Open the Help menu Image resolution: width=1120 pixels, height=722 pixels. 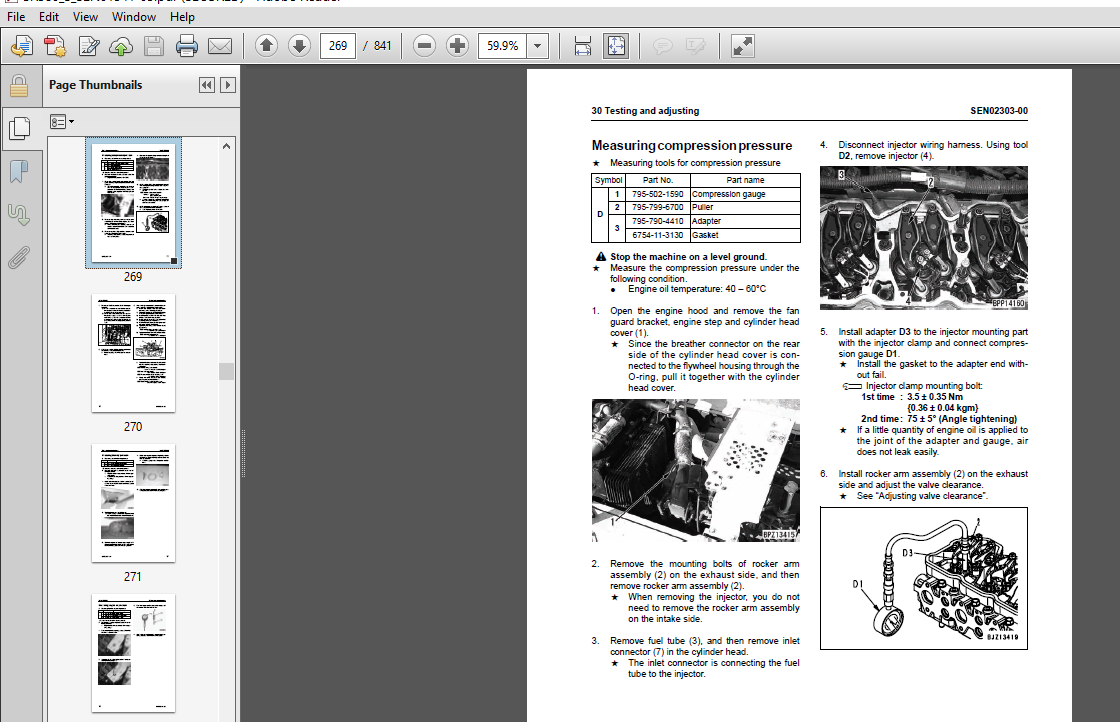182,16
